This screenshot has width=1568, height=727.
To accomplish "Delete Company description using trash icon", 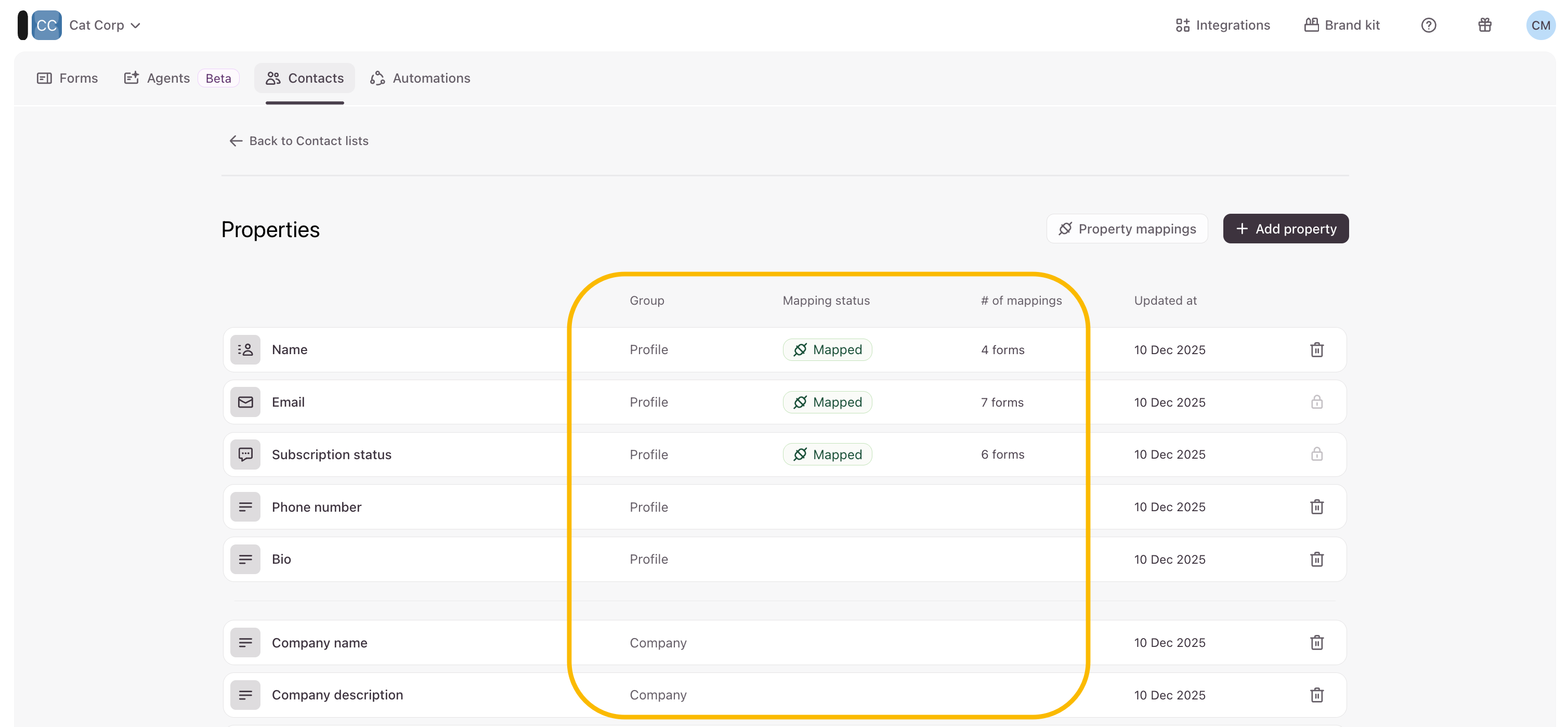I will coord(1316,695).
